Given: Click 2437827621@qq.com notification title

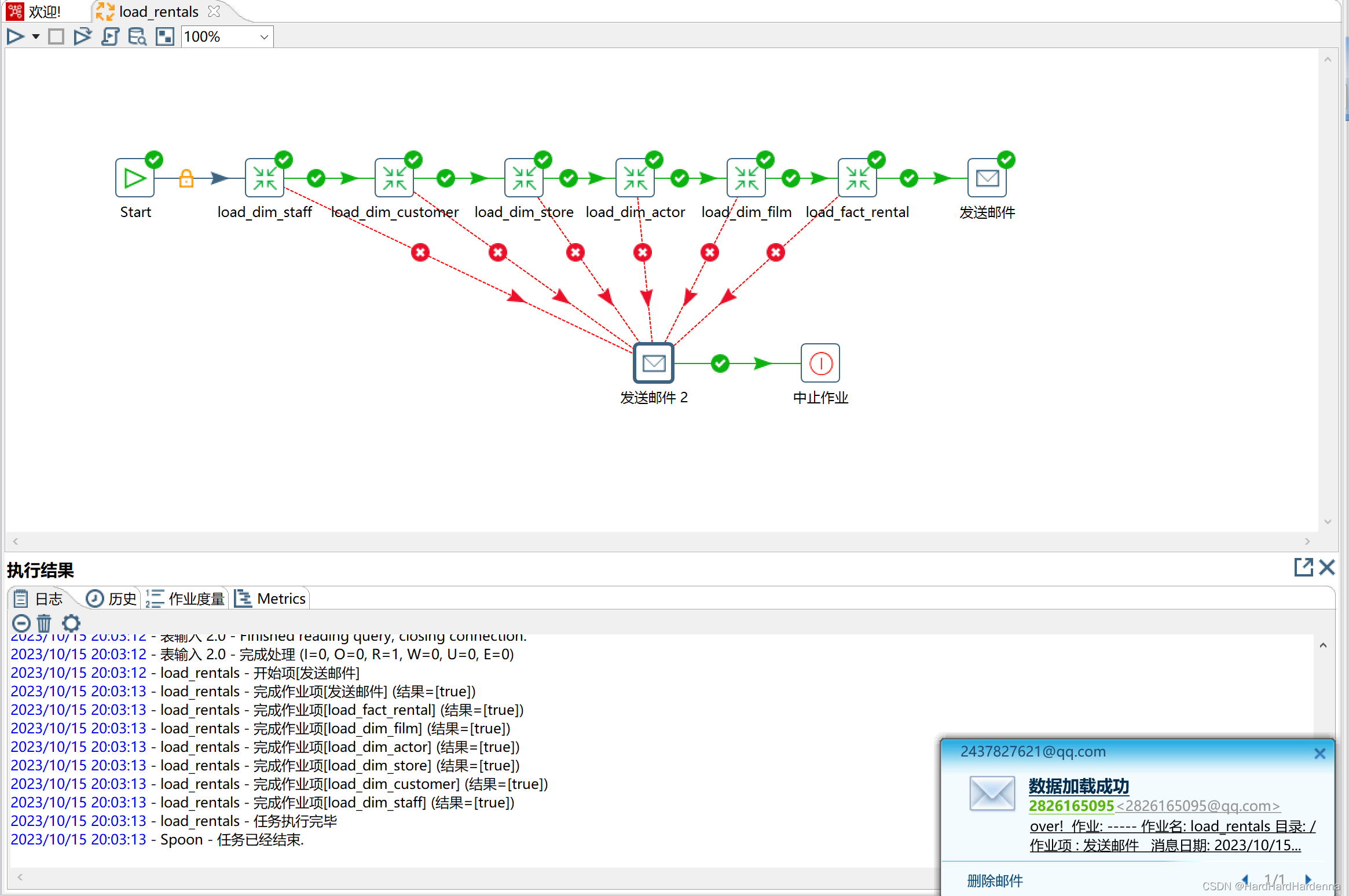Looking at the screenshot, I should [1033, 751].
